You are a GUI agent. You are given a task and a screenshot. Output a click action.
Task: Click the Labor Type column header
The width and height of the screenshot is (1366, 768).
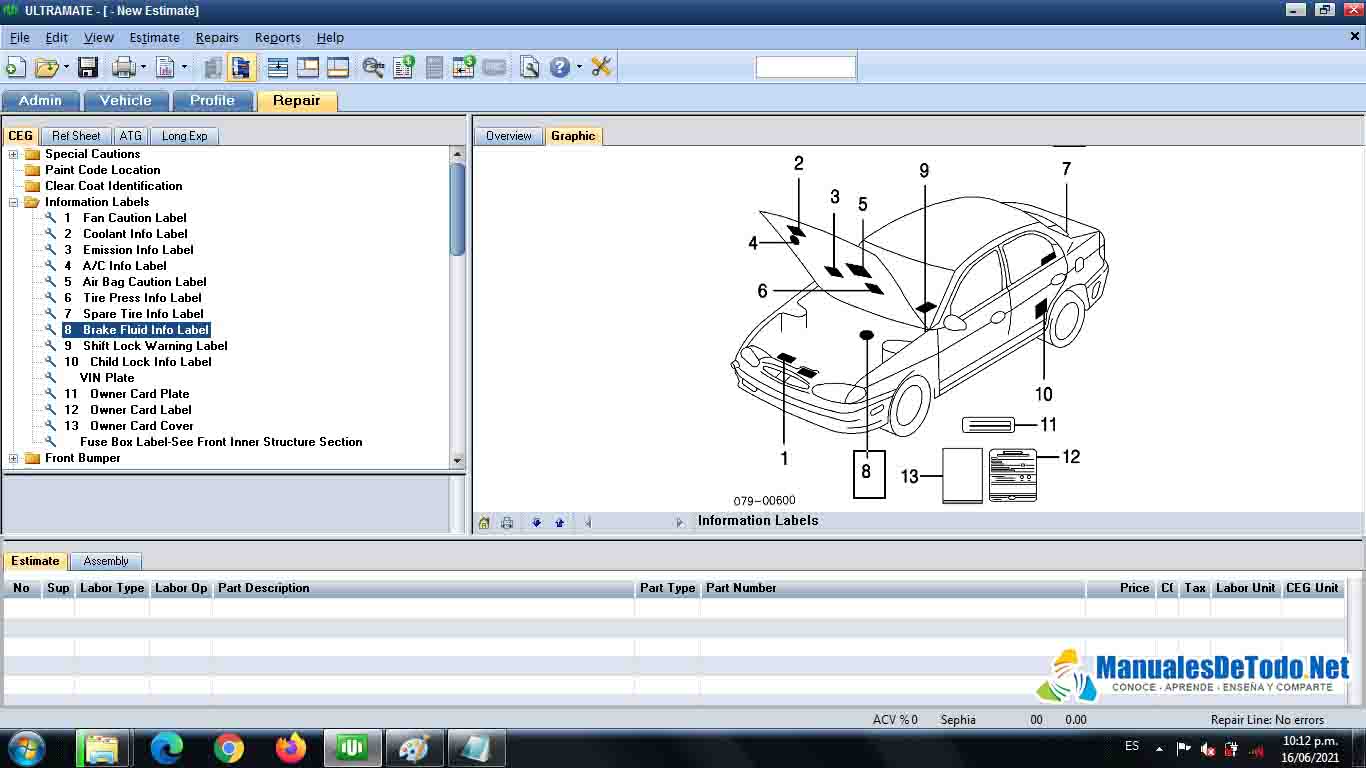click(112, 588)
